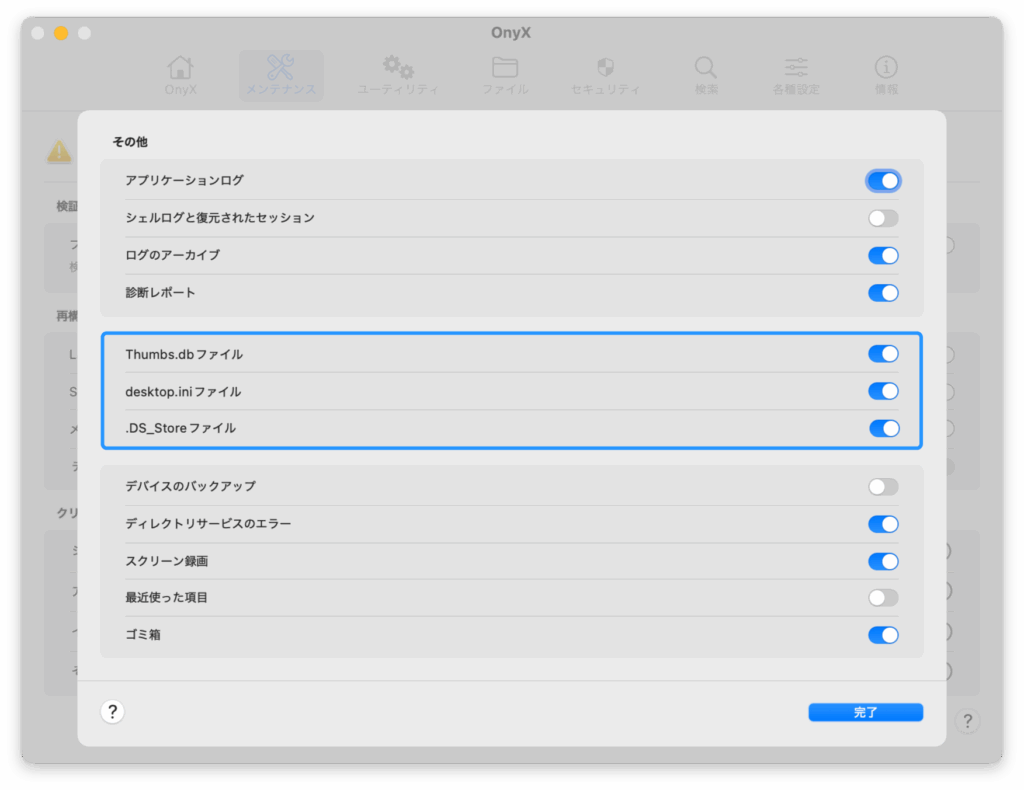Select the 検索 magnifier icon
The width and height of the screenshot is (1024, 790).
(x=706, y=69)
